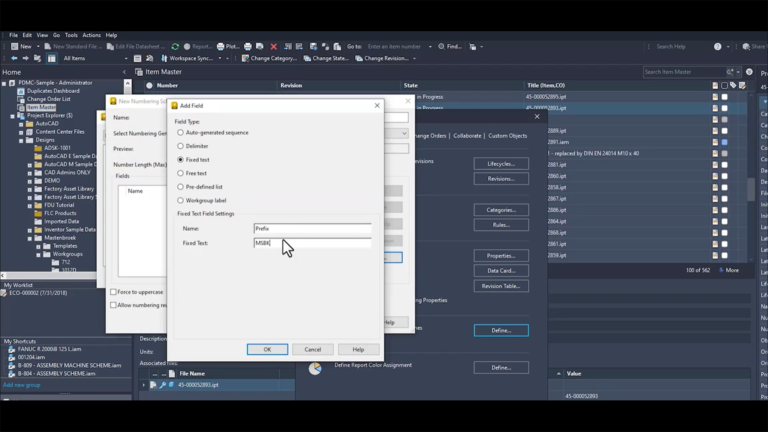Click the Report toolbar icon
The image size is (768, 432).
(187, 47)
